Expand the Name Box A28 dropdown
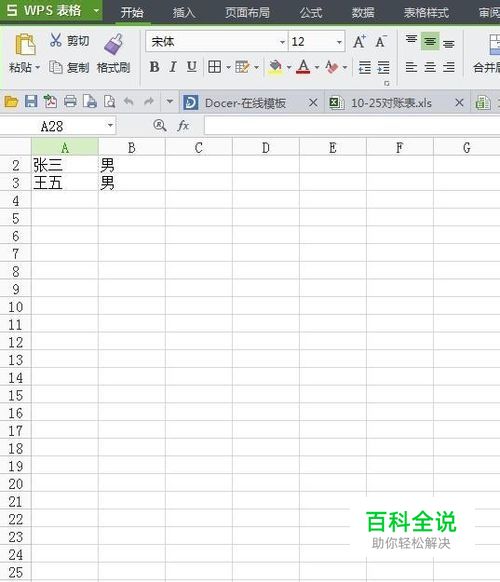Image resolution: width=500 pixels, height=582 pixels. point(110,125)
